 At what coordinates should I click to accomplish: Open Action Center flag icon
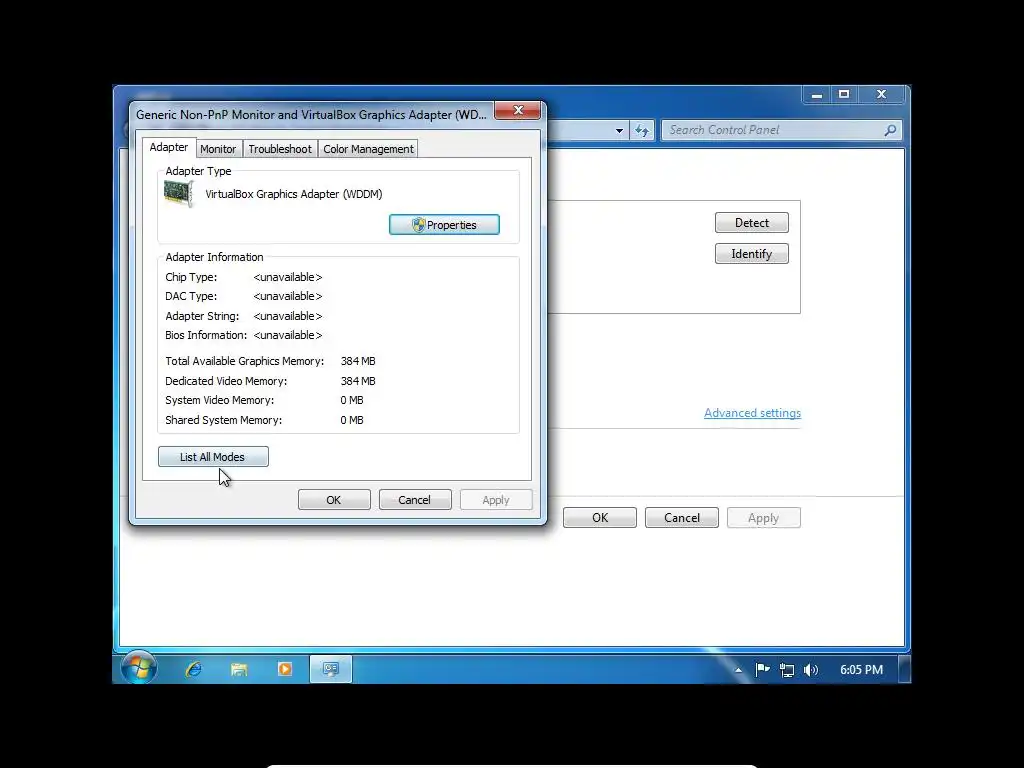[762, 669]
